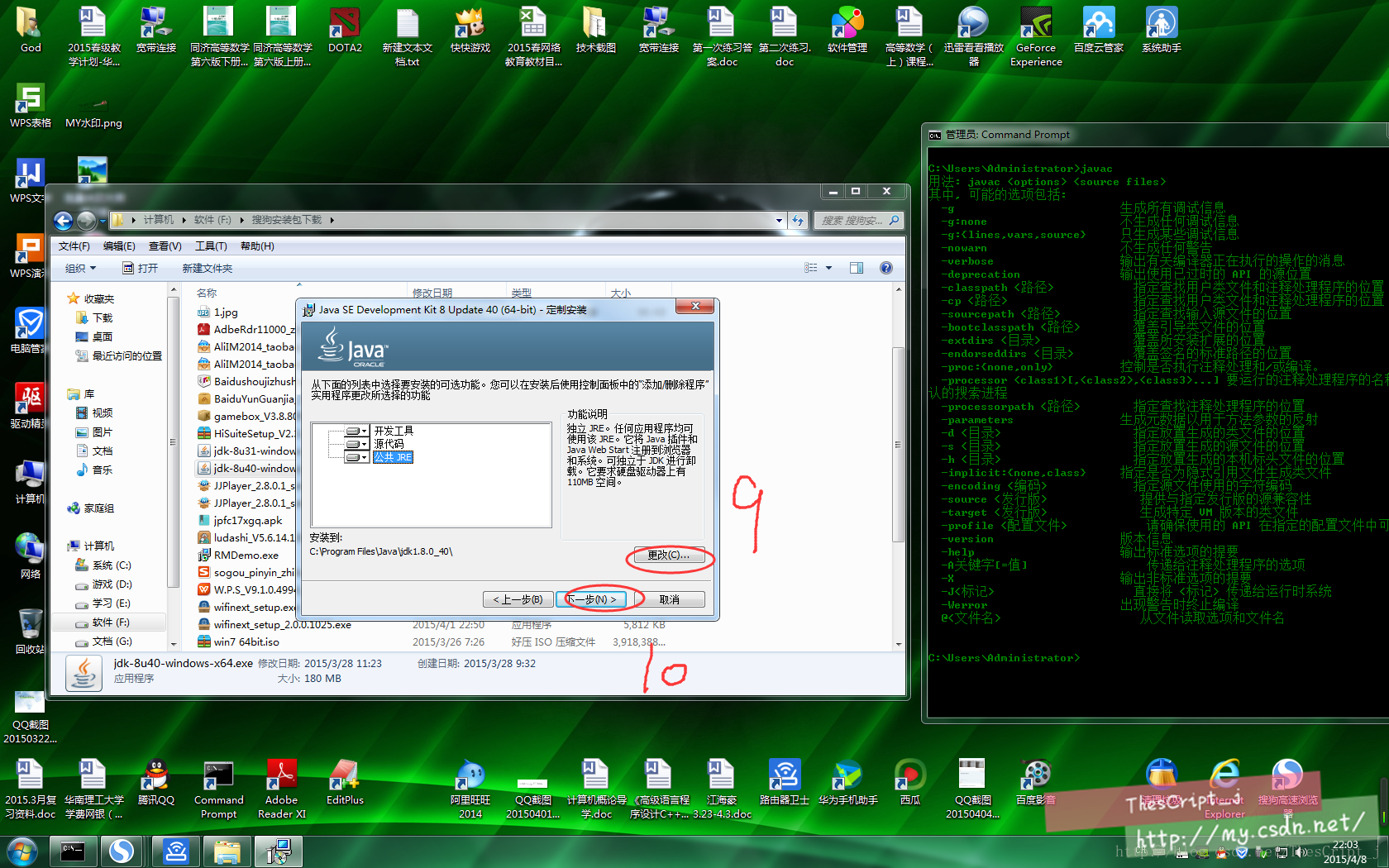Click the Windows Start button
Screen dimensions: 1389x868
tap(21, 851)
